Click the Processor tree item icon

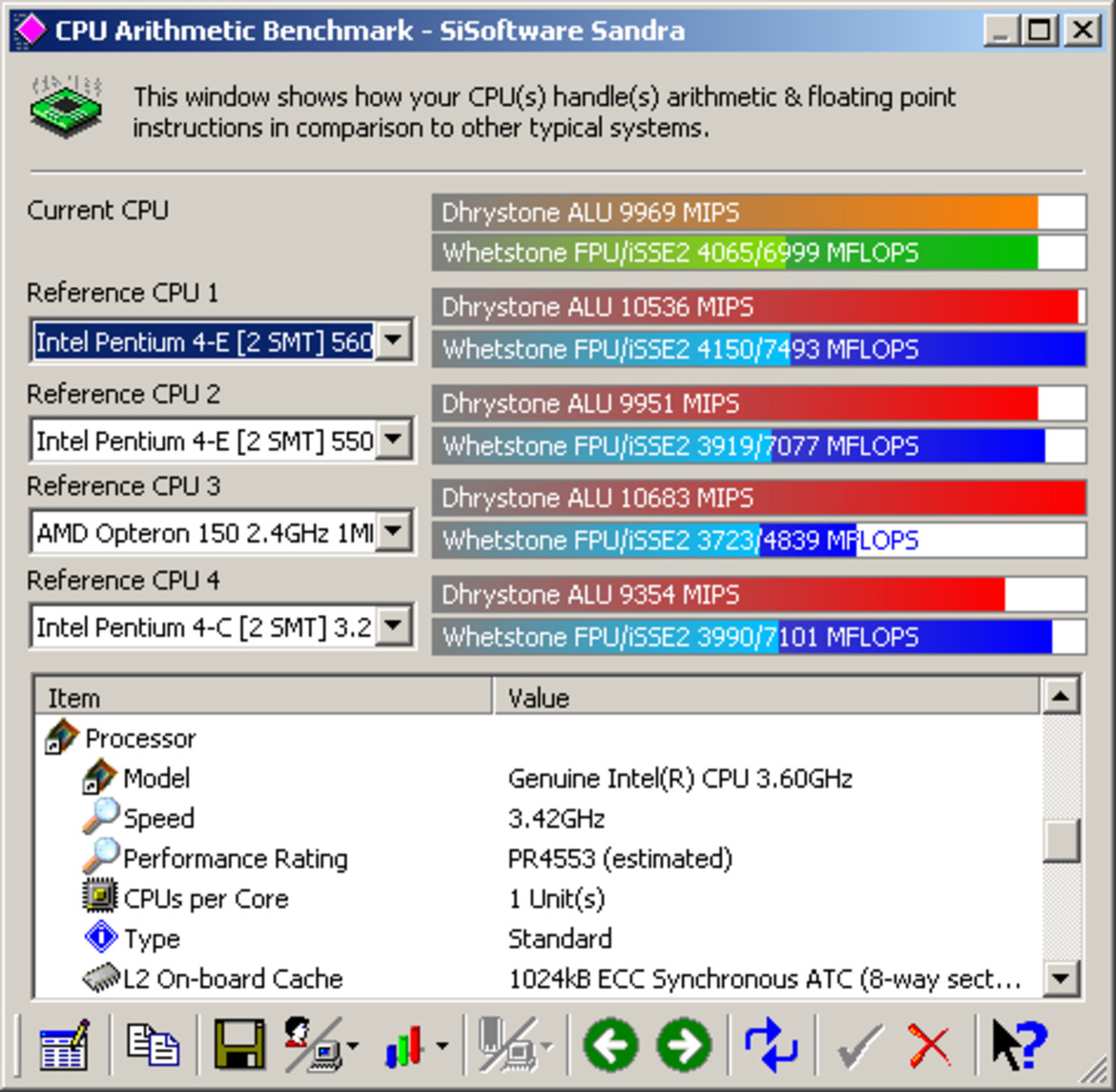(x=61, y=736)
